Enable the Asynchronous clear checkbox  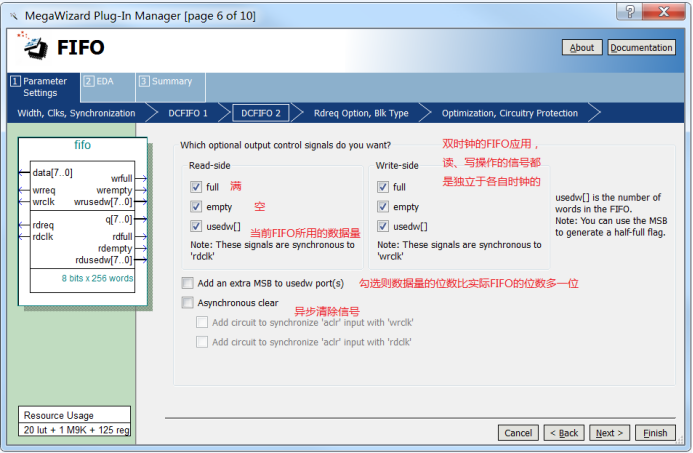click(187, 303)
